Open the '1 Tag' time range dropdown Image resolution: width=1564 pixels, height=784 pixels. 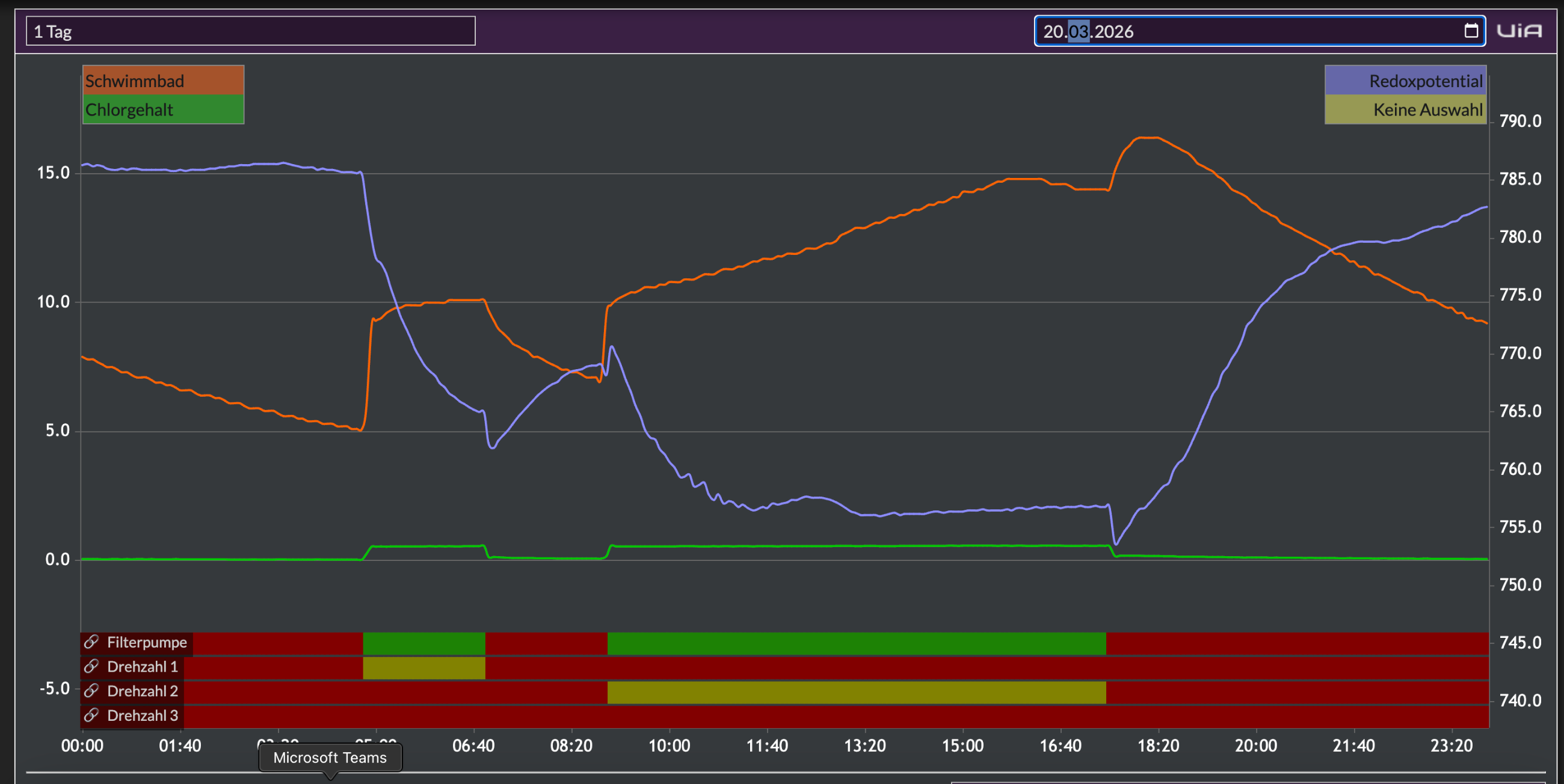point(251,31)
